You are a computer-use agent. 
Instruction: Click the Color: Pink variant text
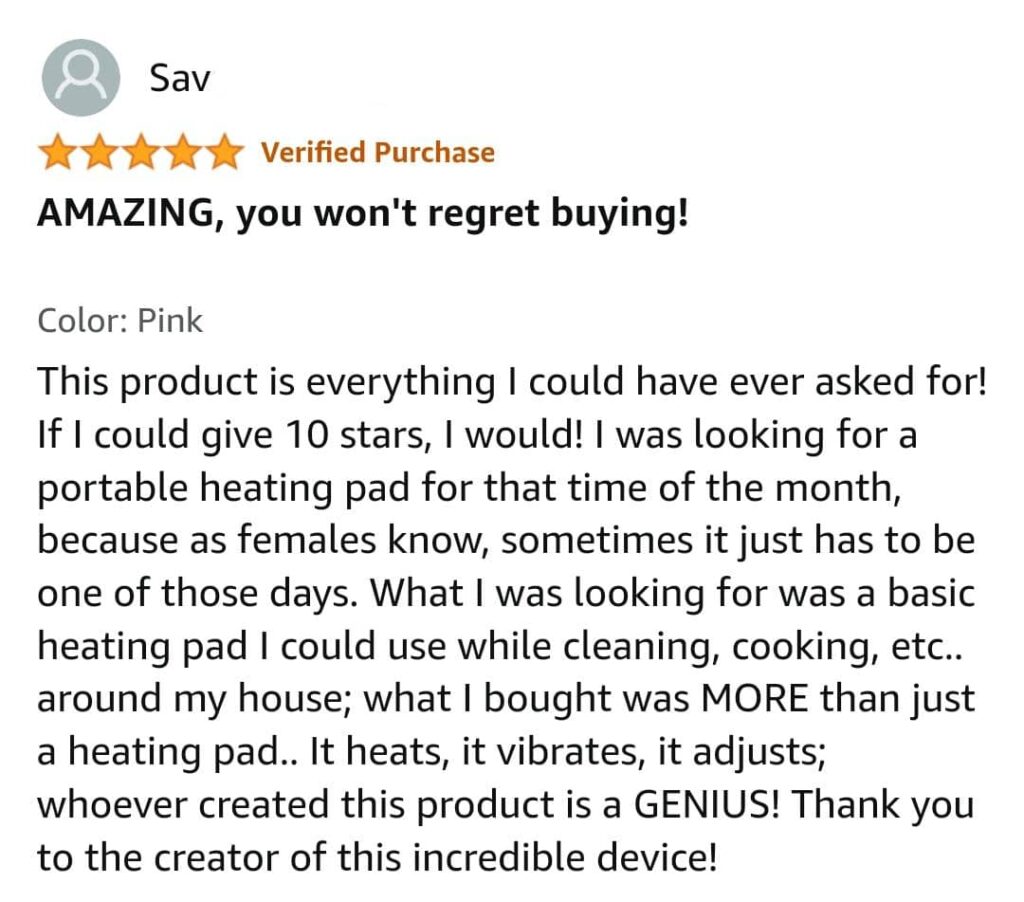coord(120,321)
